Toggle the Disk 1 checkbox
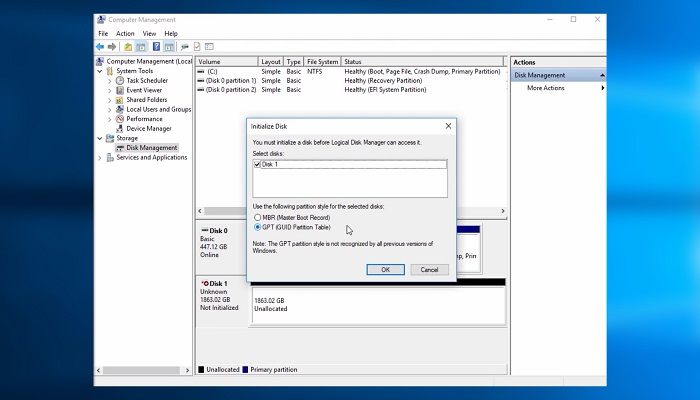 tap(258, 164)
